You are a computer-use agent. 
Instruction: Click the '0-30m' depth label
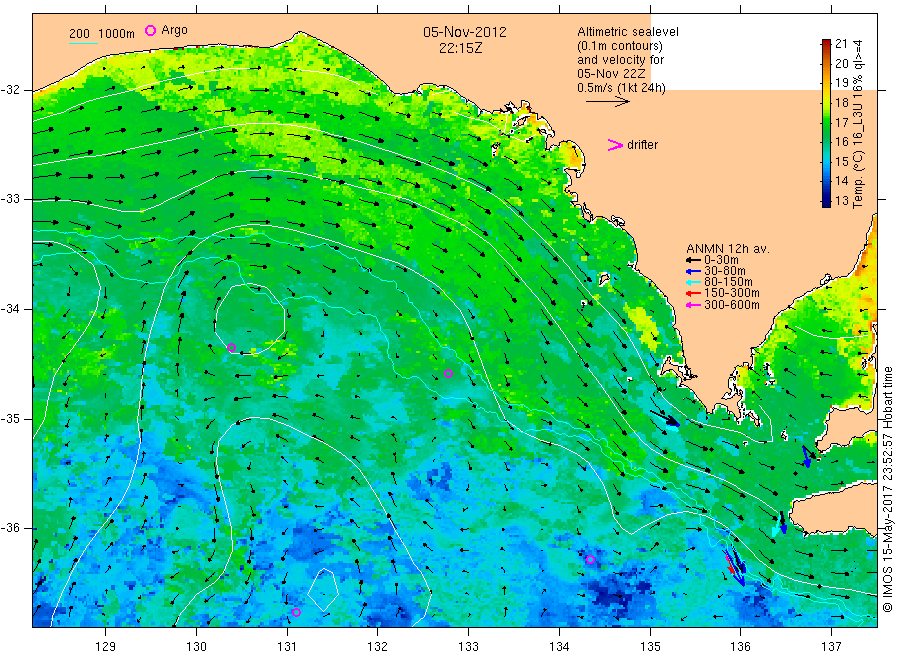(721, 260)
